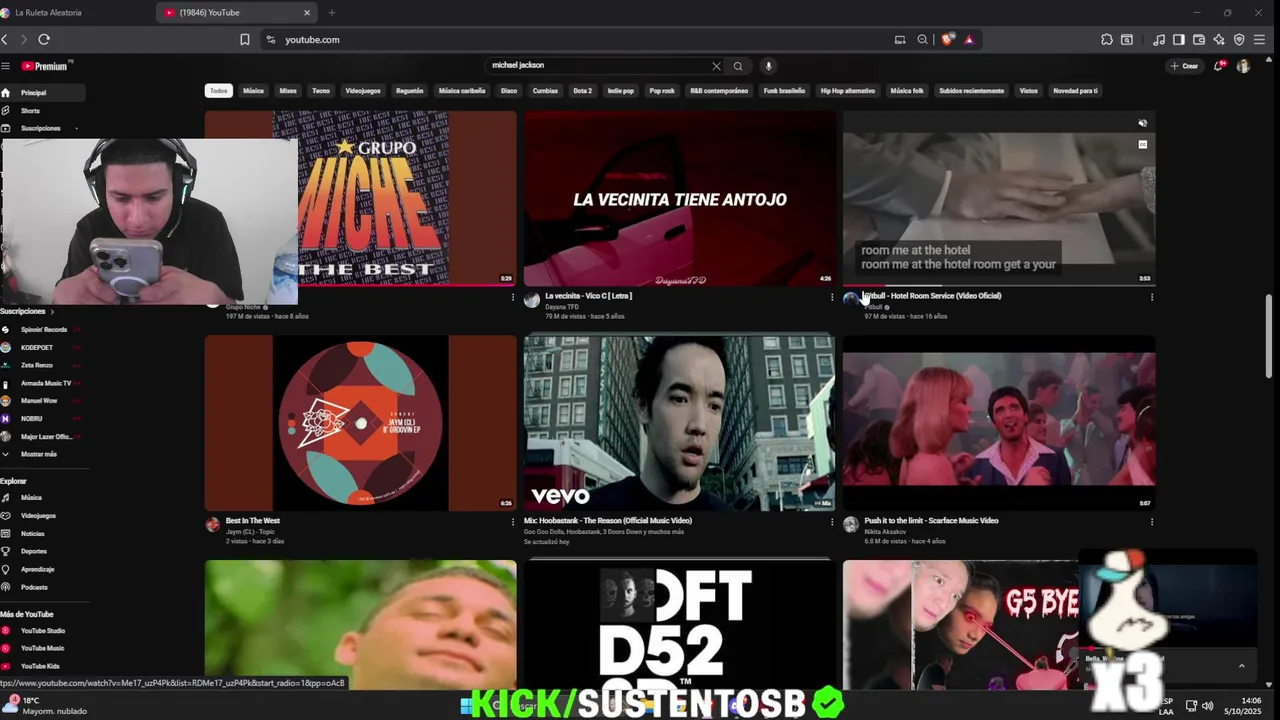This screenshot has height=720, width=1280.
Task: Start voice search with the microphone
Action: coord(768,66)
